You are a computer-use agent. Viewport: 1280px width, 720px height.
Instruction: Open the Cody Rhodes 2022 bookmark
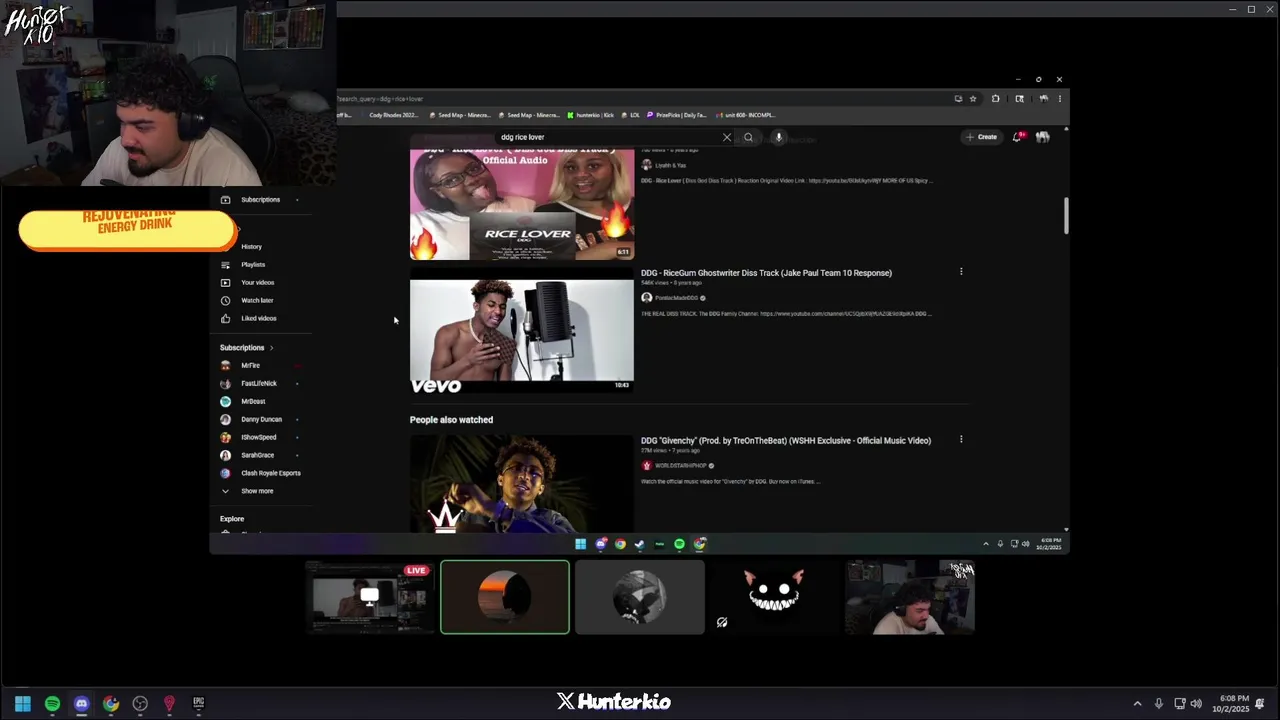coord(393,115)
